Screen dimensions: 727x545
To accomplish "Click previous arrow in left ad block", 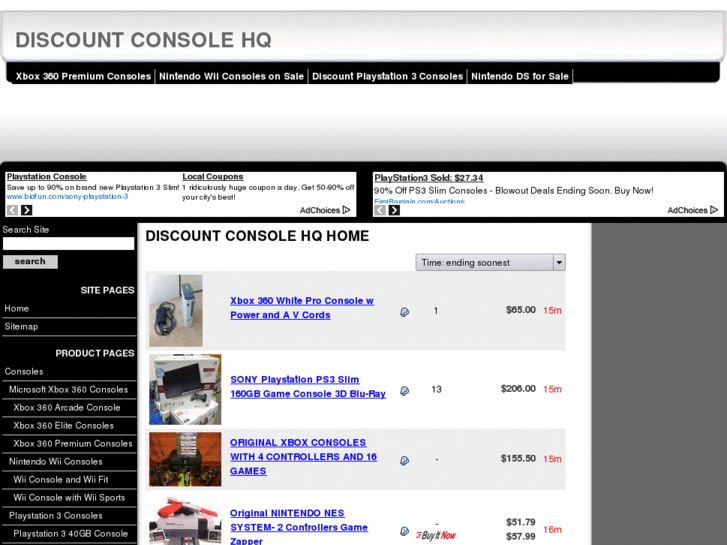I will [x=13, y=210].
